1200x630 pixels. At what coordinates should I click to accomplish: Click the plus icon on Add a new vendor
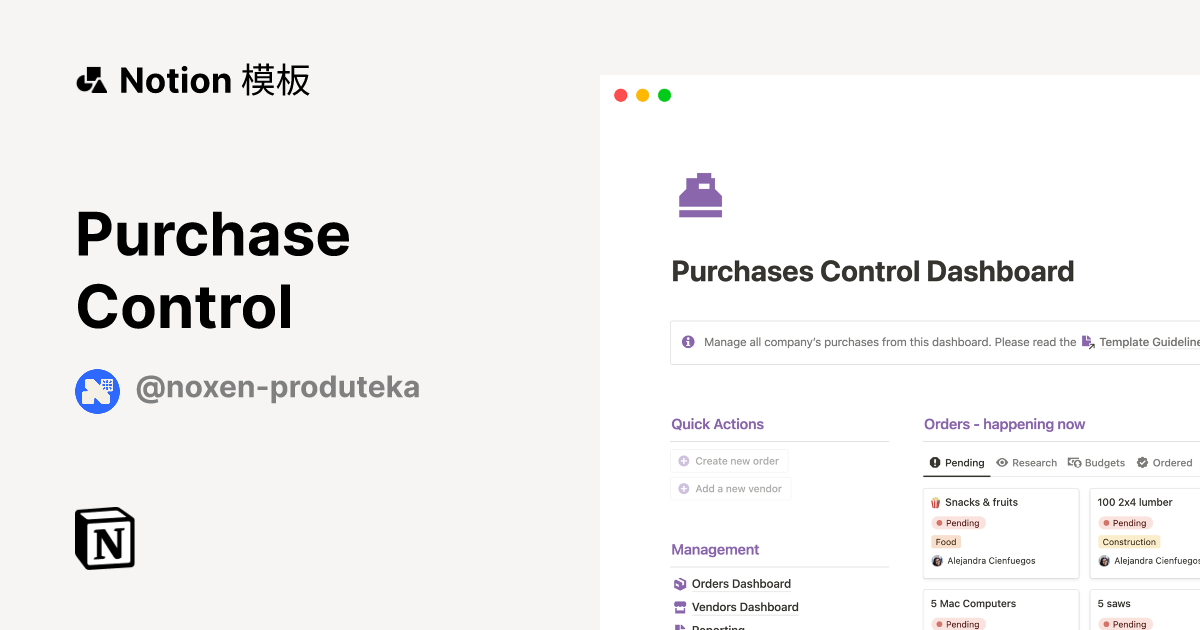click(x=684, y=488)
